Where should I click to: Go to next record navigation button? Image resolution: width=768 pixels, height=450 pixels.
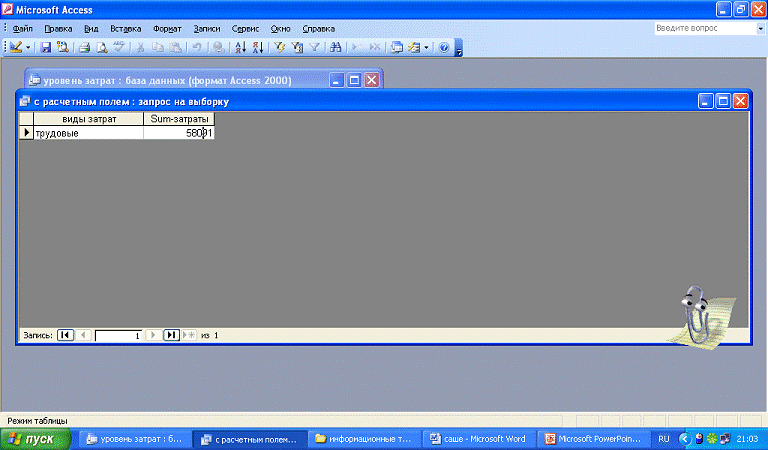click(153, 335)
